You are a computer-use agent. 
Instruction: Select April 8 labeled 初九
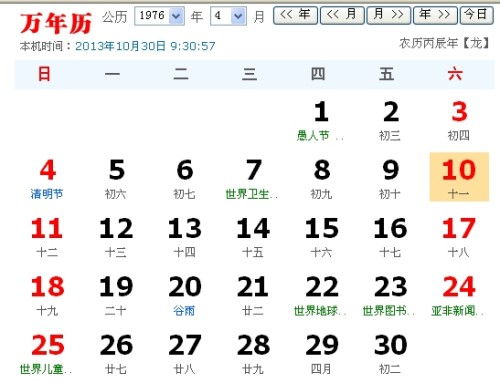click(321, 179)
